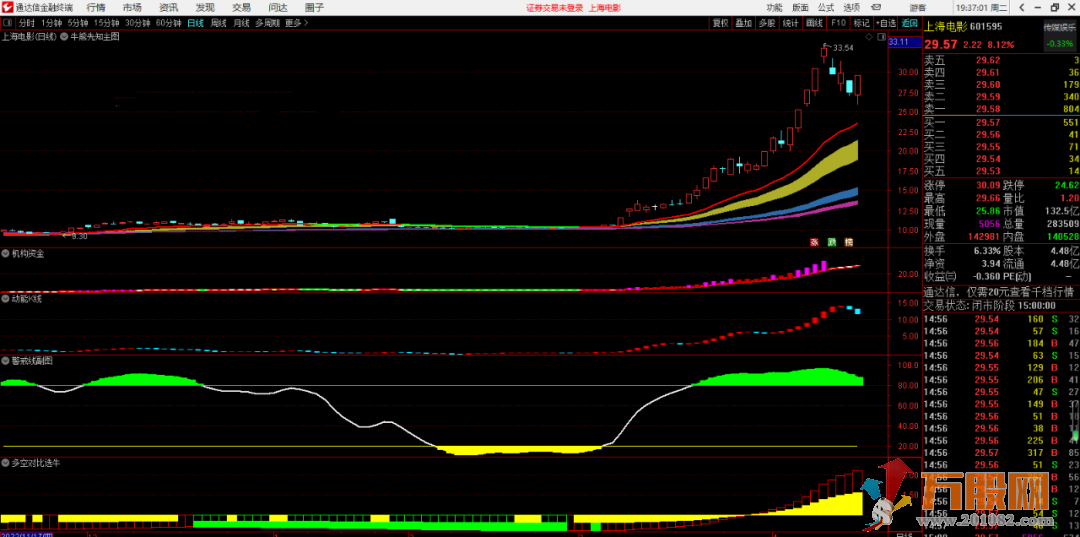Click the 返回 return button
The image size is (1080, 537).
pos(910,23)
